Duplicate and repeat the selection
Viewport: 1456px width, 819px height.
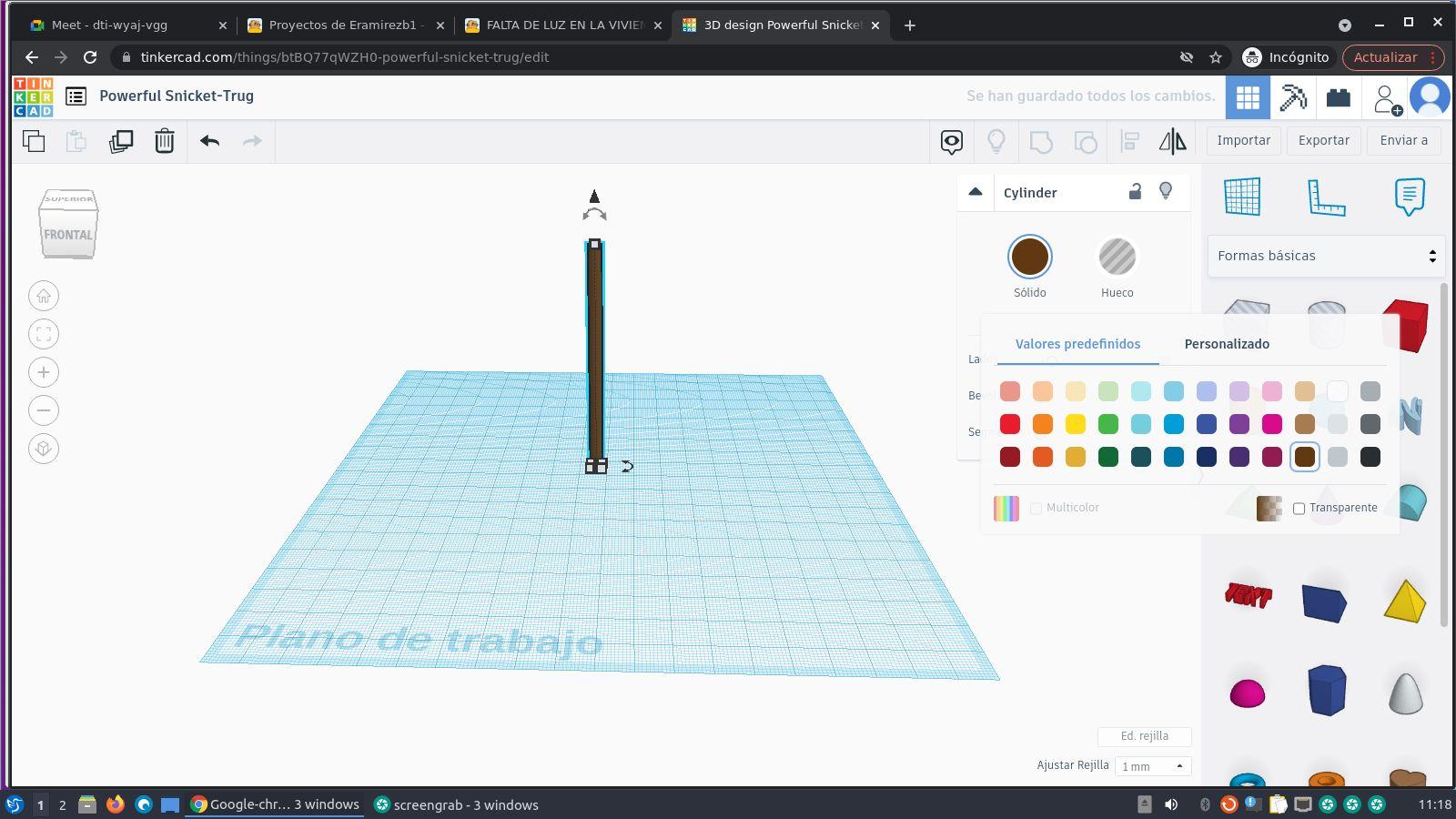point(121,141)
